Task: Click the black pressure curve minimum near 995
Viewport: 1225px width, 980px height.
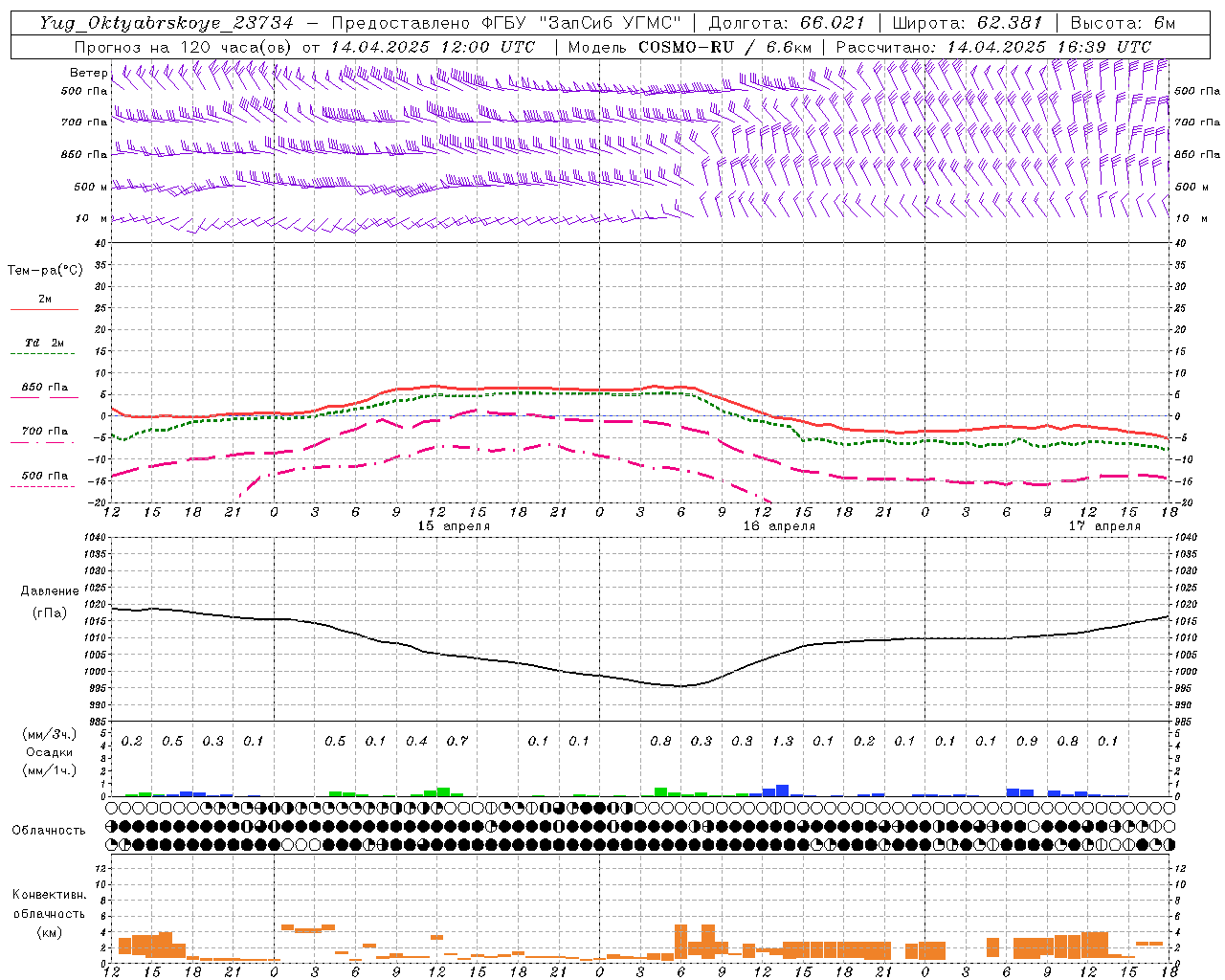Action: pyautogui.click(x=680, y=686)
